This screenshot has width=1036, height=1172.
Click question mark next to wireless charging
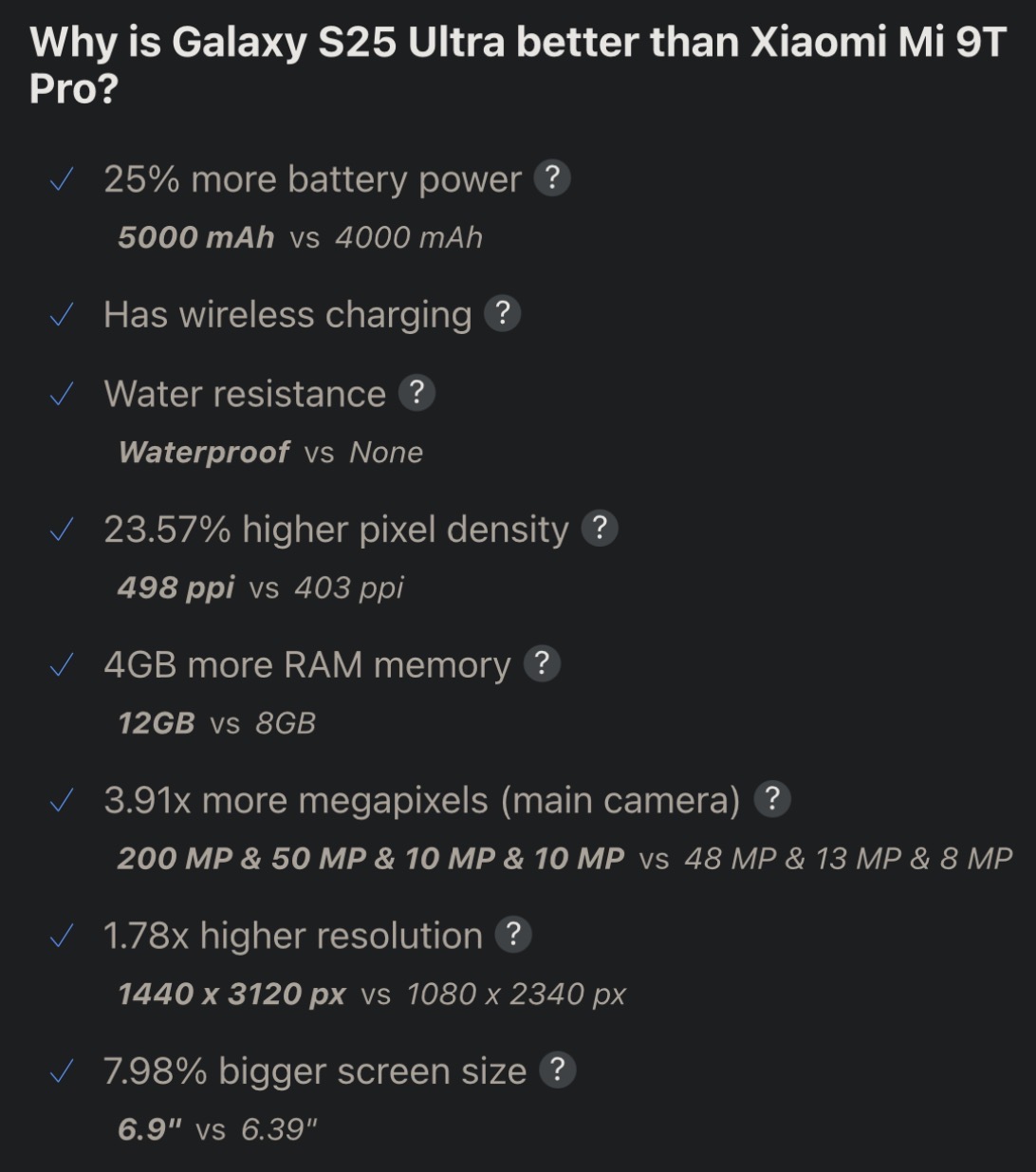pos(503,313)
